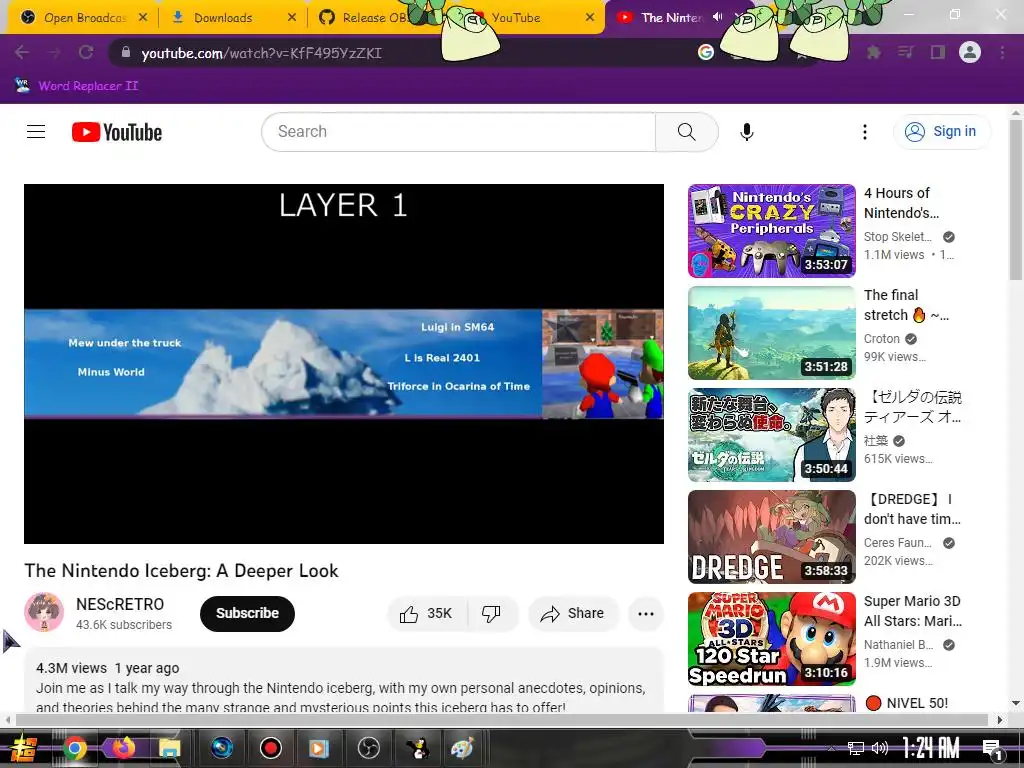Viewport: 1024px width, 768px height.
Task: Open volume control in system tray
Action: click(880, 748)
